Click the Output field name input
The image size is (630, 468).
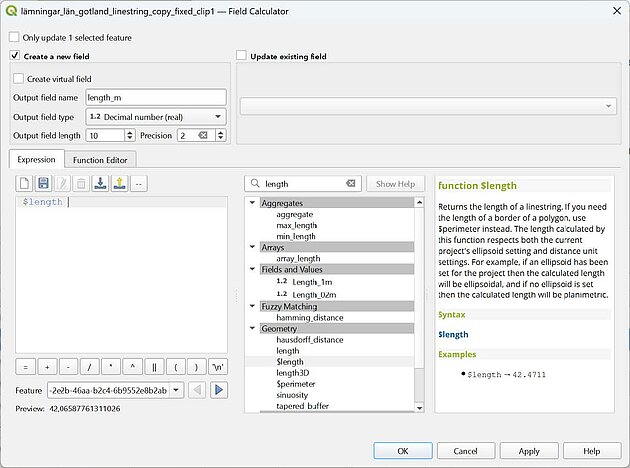click(x=156, y=97)
